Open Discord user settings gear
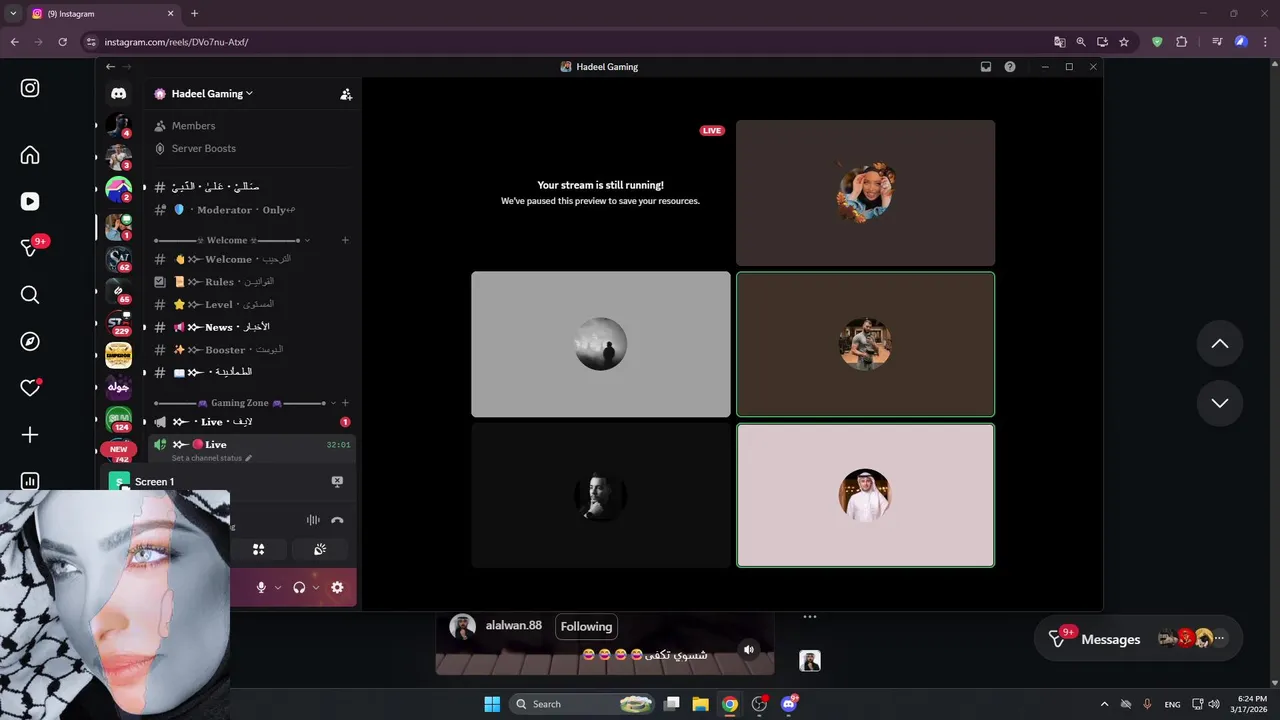1280x720 pixels. 337,587
